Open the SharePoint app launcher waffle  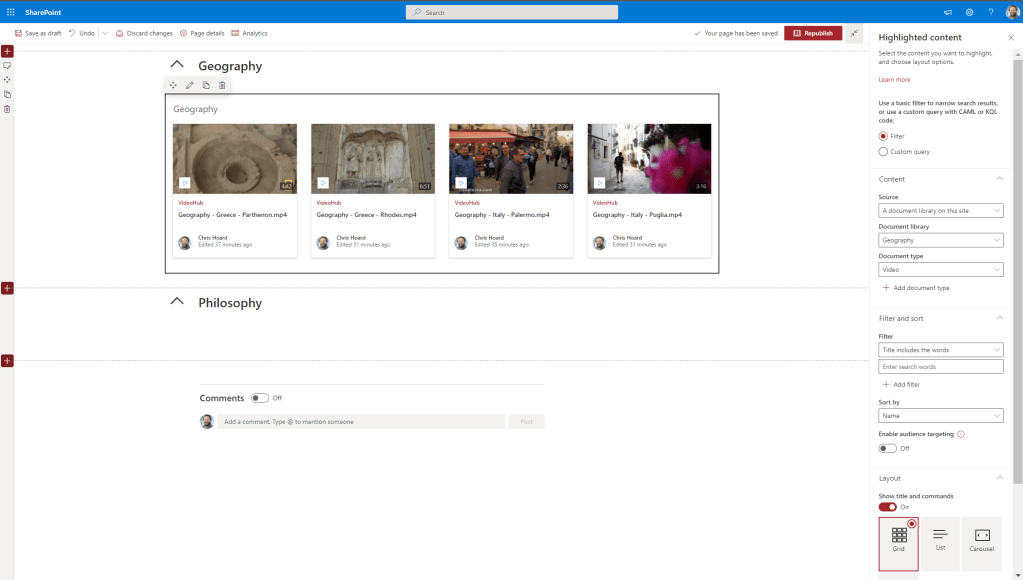pos(10,12)
